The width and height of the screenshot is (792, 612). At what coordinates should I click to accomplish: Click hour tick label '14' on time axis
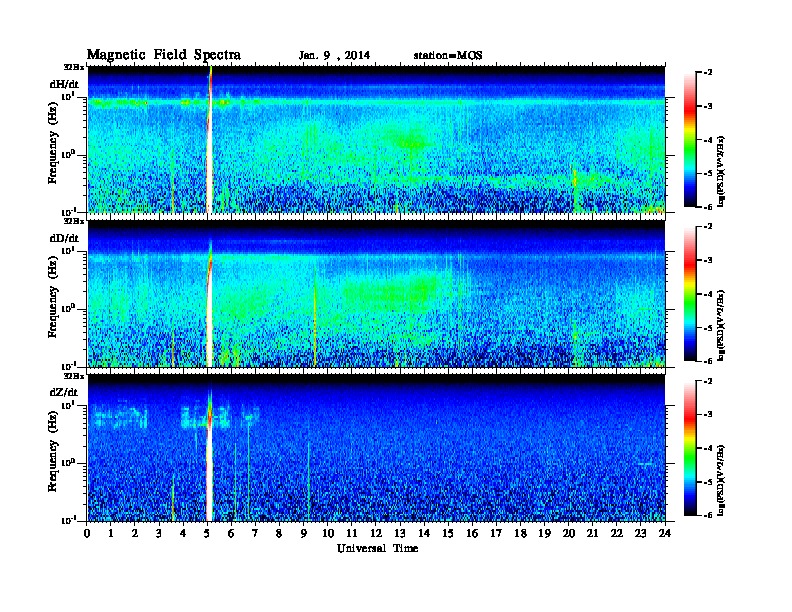(424, 534)
